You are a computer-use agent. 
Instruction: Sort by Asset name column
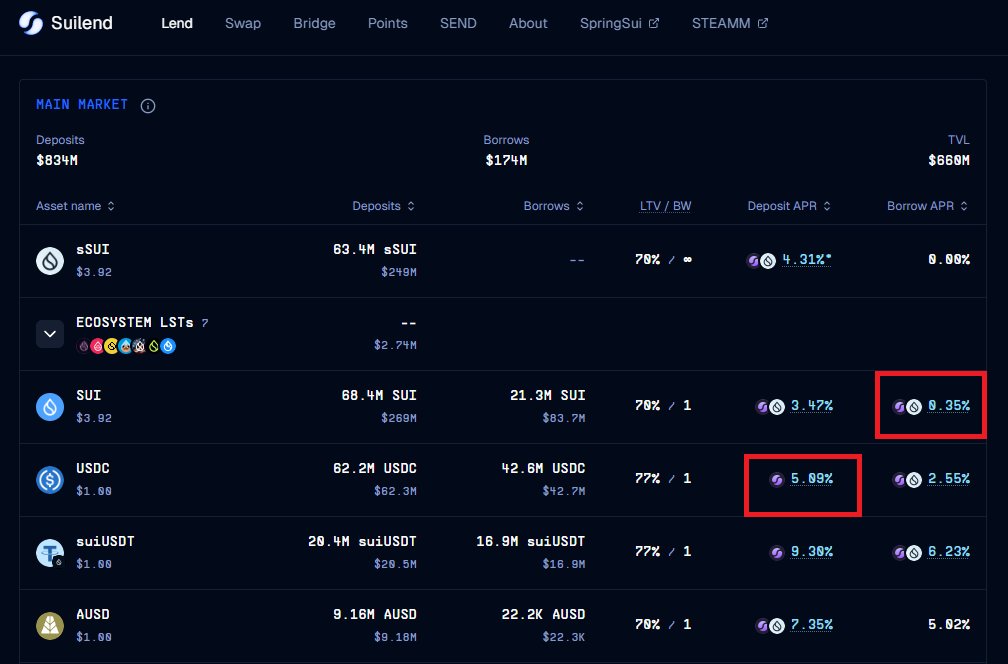tap(75, 206)
